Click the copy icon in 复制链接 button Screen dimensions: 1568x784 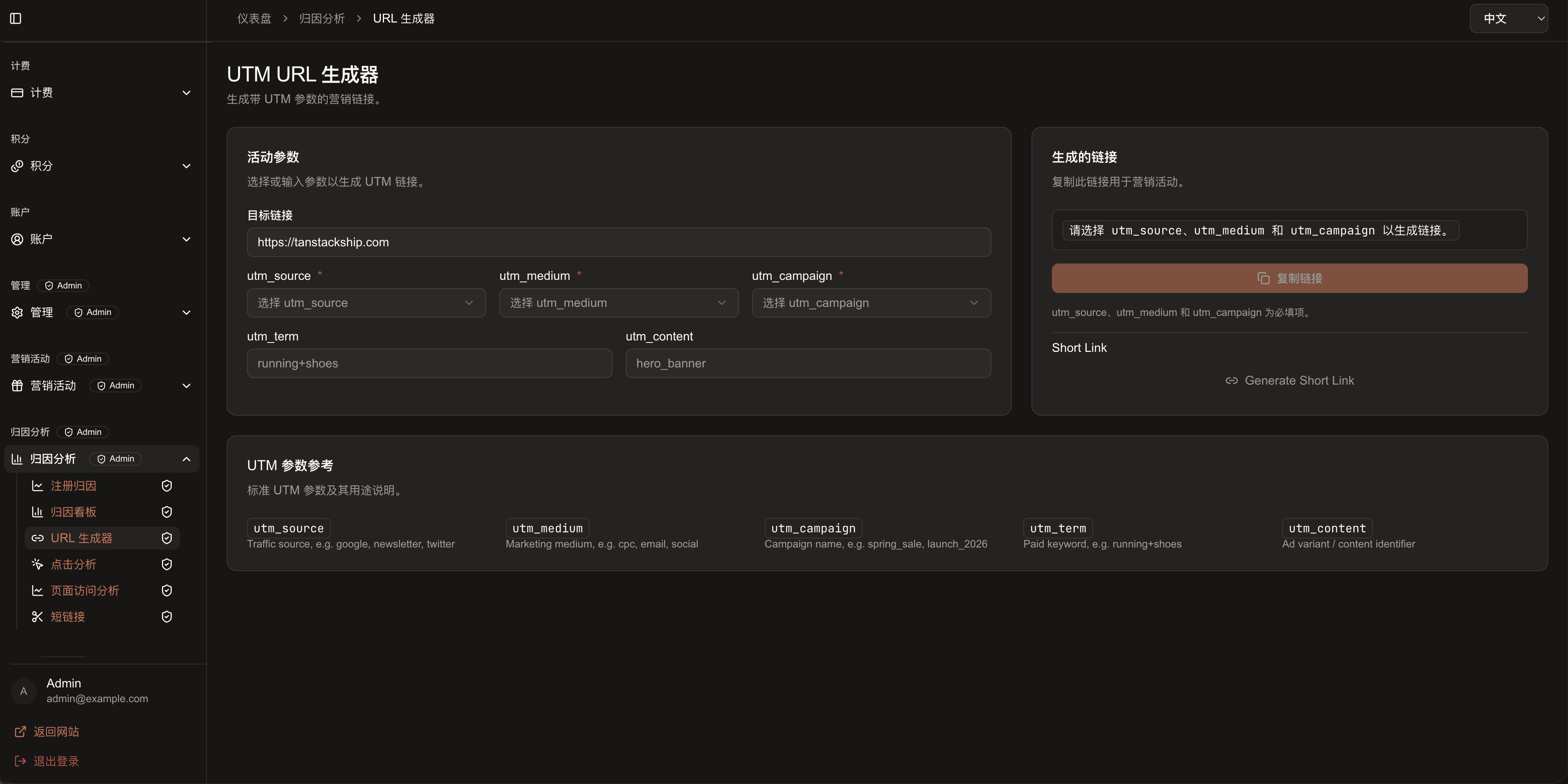pos(1264,278)
